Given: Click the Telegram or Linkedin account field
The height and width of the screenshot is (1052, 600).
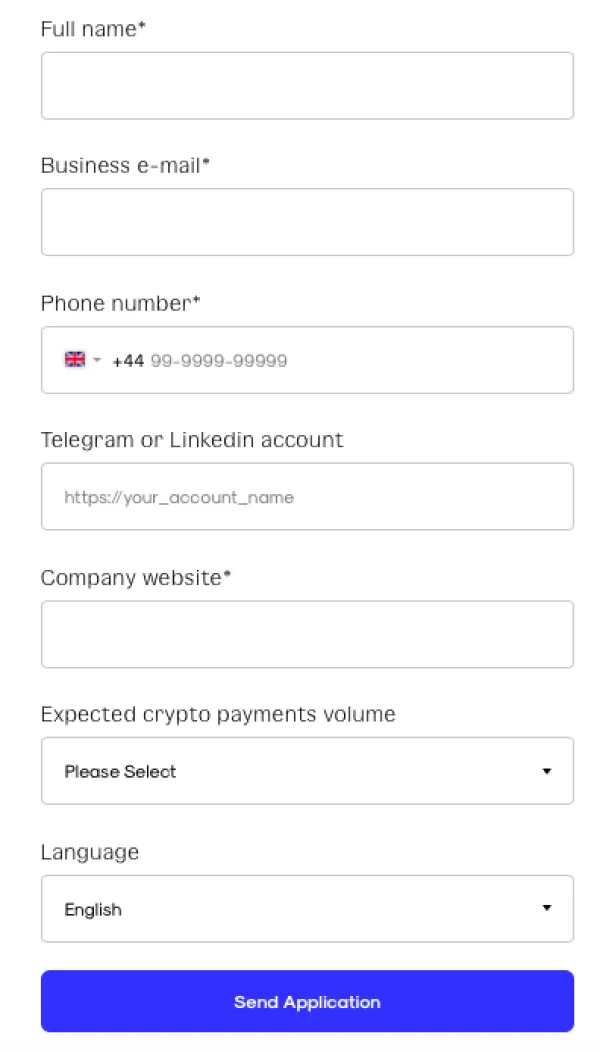Looking at the screenshot, I should coord(307,496).
